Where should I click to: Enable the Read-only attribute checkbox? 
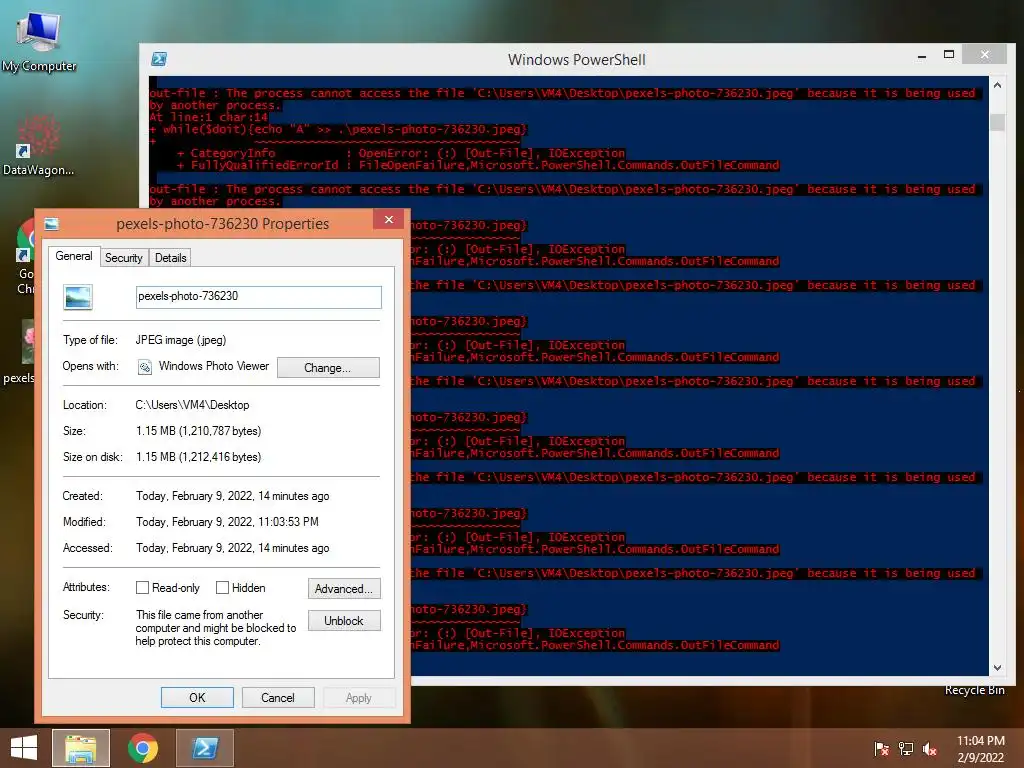142,588
